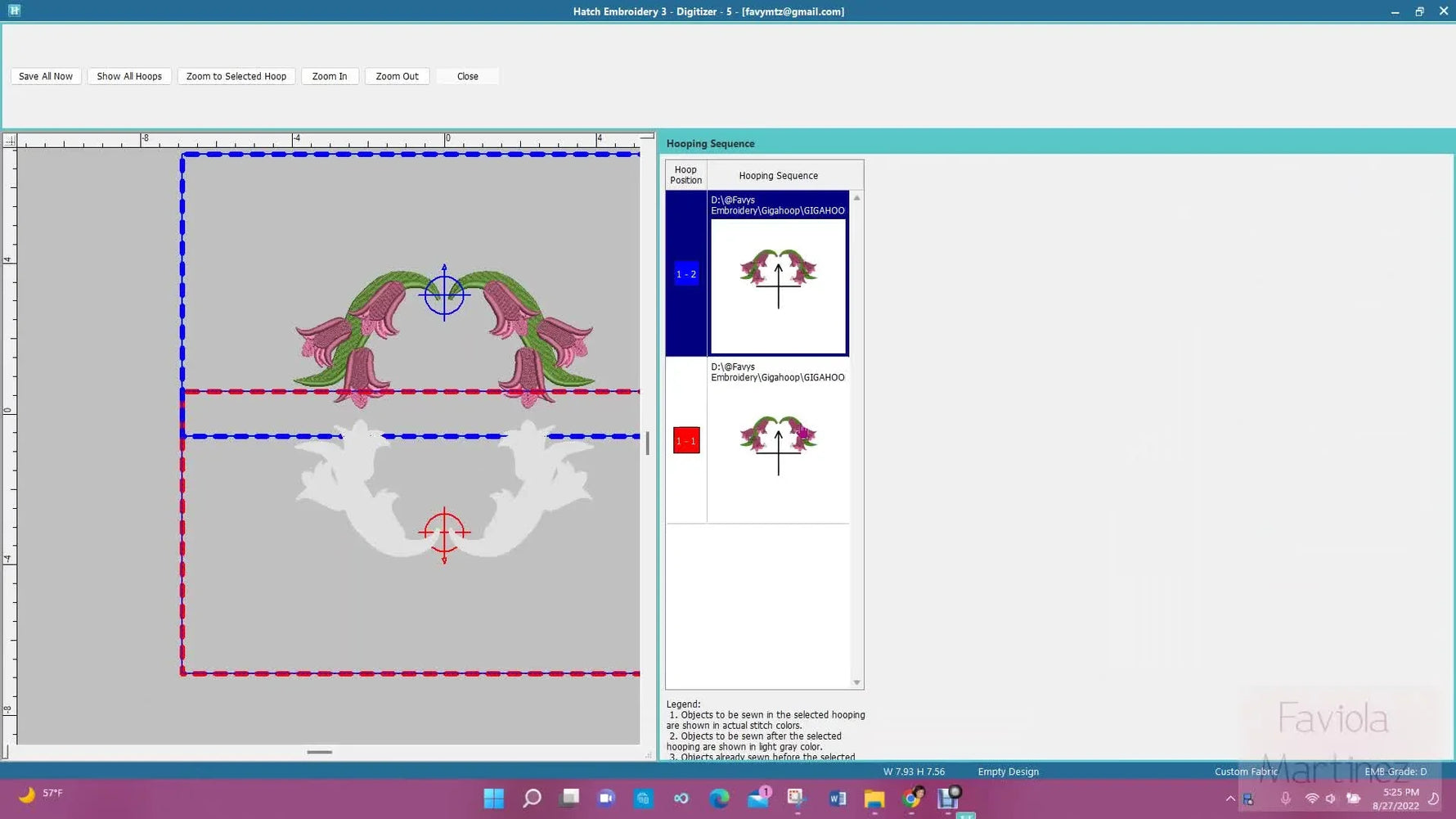1456x819 pixels.
Task: Select the hoop 1-1 thumbnail in the sequence
Action: tap(777, 440)
